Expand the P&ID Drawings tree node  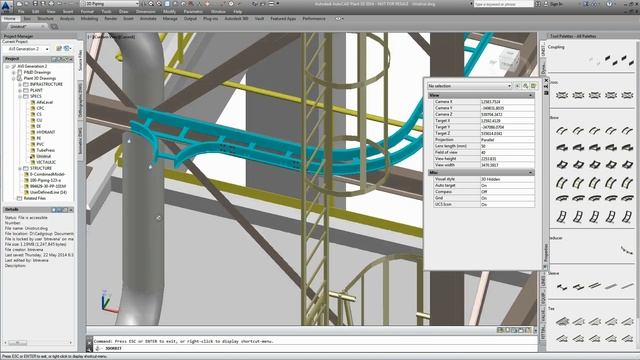tap(13, 72)
